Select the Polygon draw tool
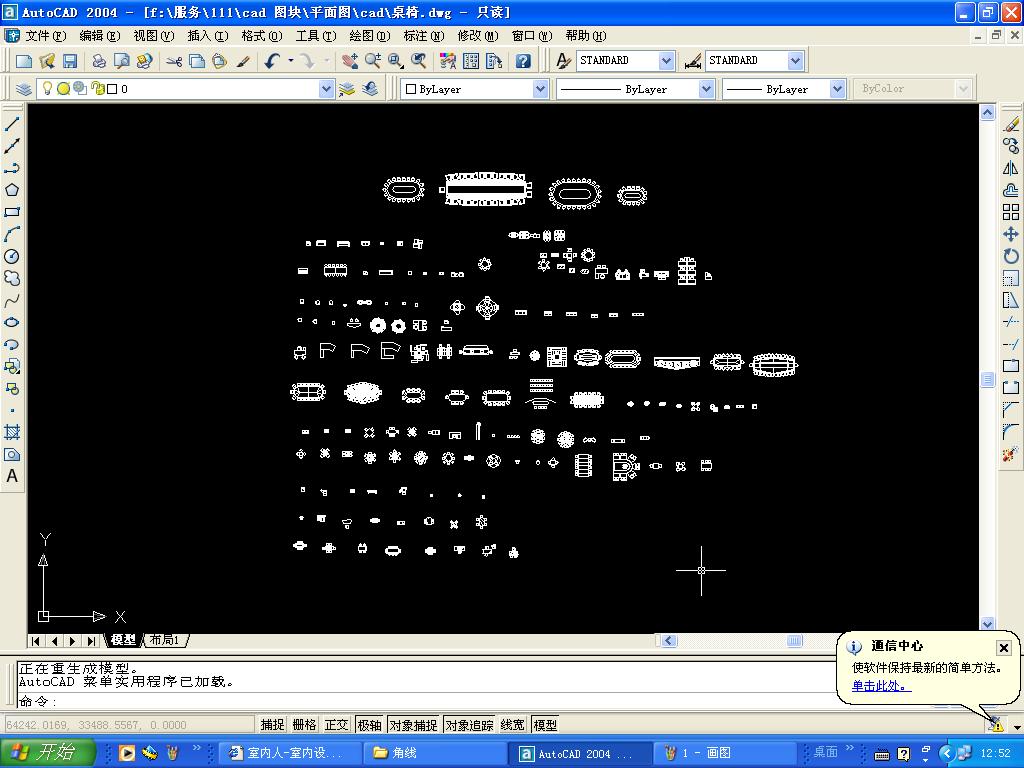 (x=12, y=190)
